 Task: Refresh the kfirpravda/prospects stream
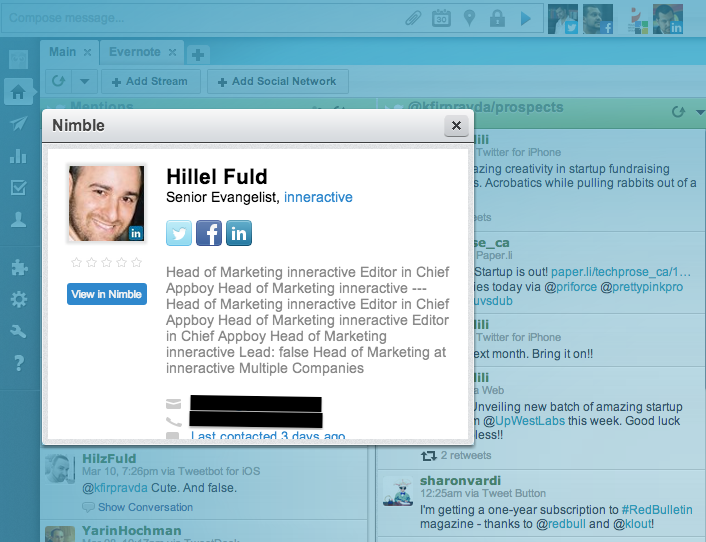[678, 111]
